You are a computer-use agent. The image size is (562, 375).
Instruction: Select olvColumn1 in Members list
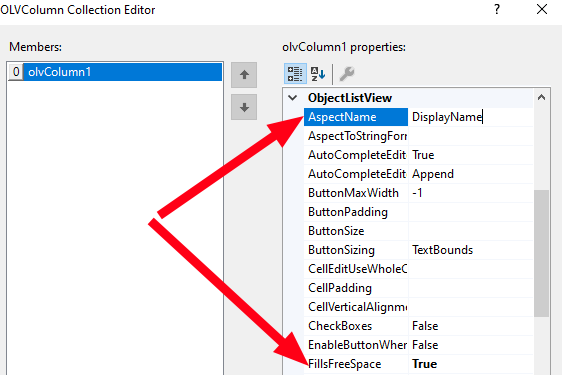(123, 72)
